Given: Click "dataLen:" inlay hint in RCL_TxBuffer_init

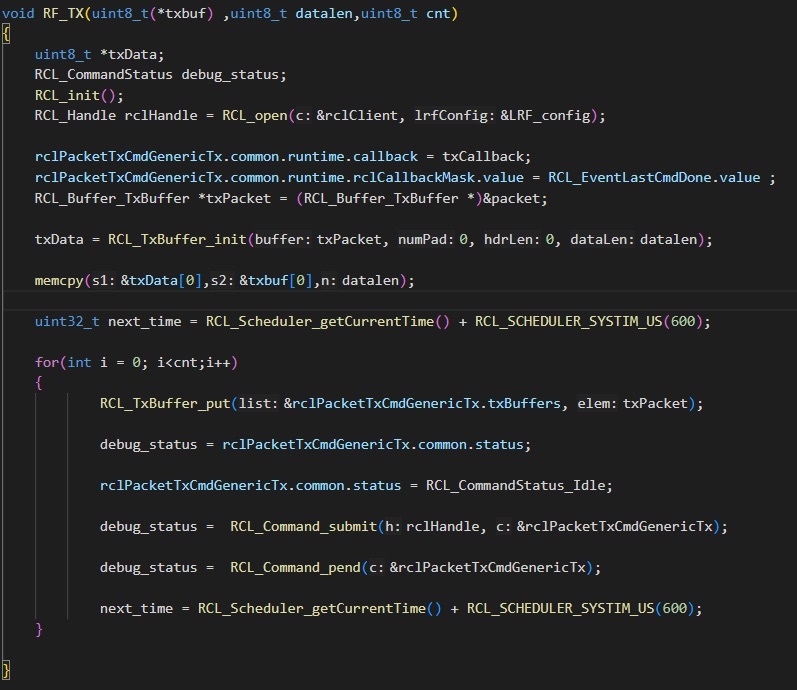Looking at the screenshot, I should click(x=602, y=239).
